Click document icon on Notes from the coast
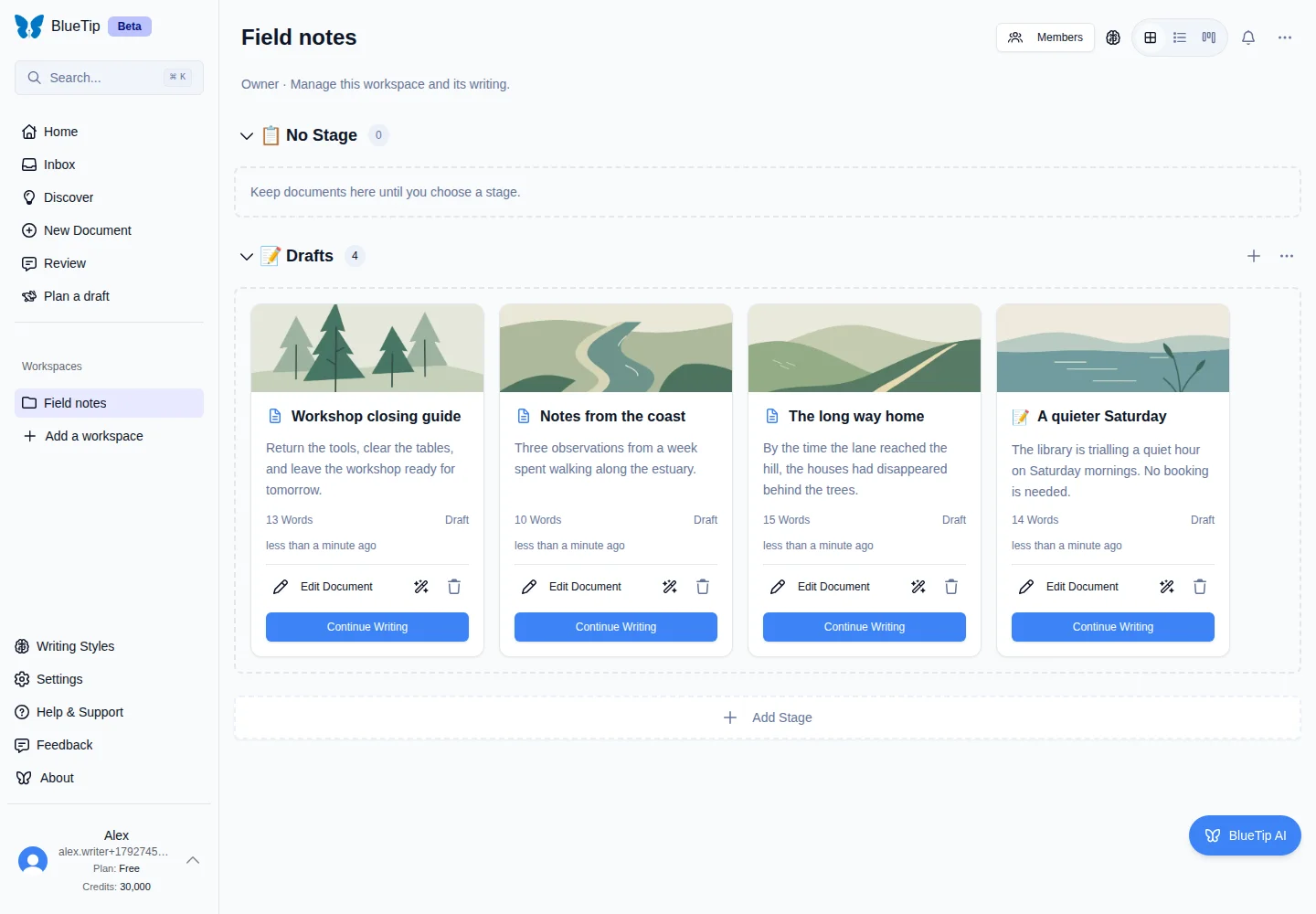Image resolution: width=1316 pixels, height=914 pixels. tap(524, 416)
